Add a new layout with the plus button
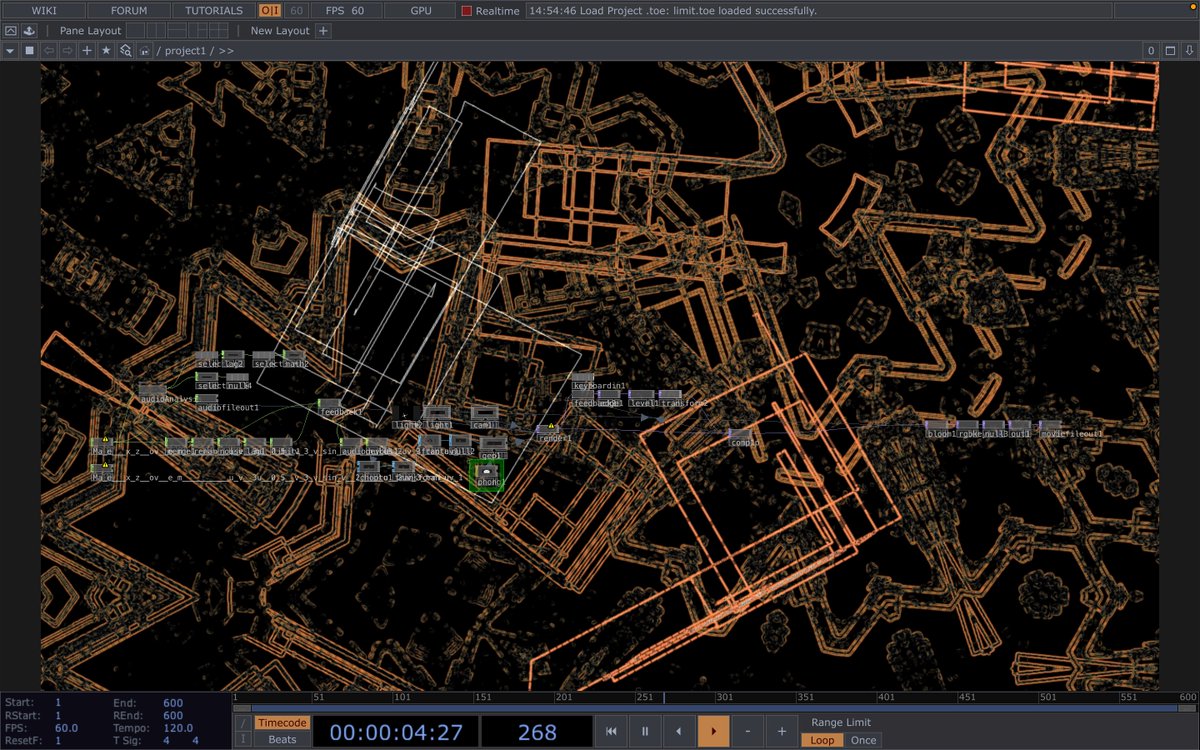Viewport: 1200px width, 750px height. [x=323, y=31]
